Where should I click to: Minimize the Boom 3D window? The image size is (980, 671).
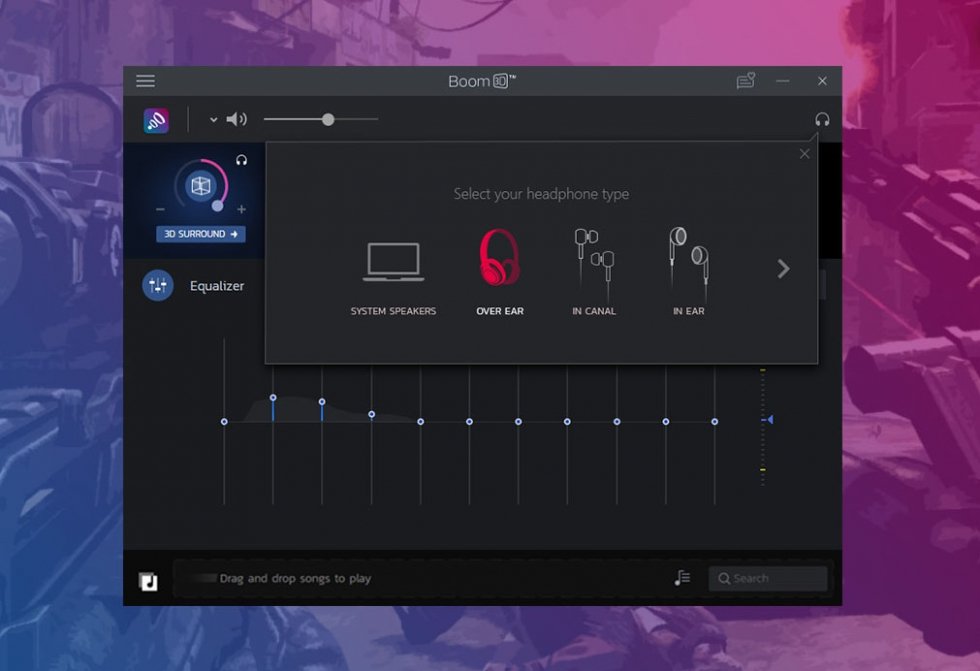click(x=782, y=81)
